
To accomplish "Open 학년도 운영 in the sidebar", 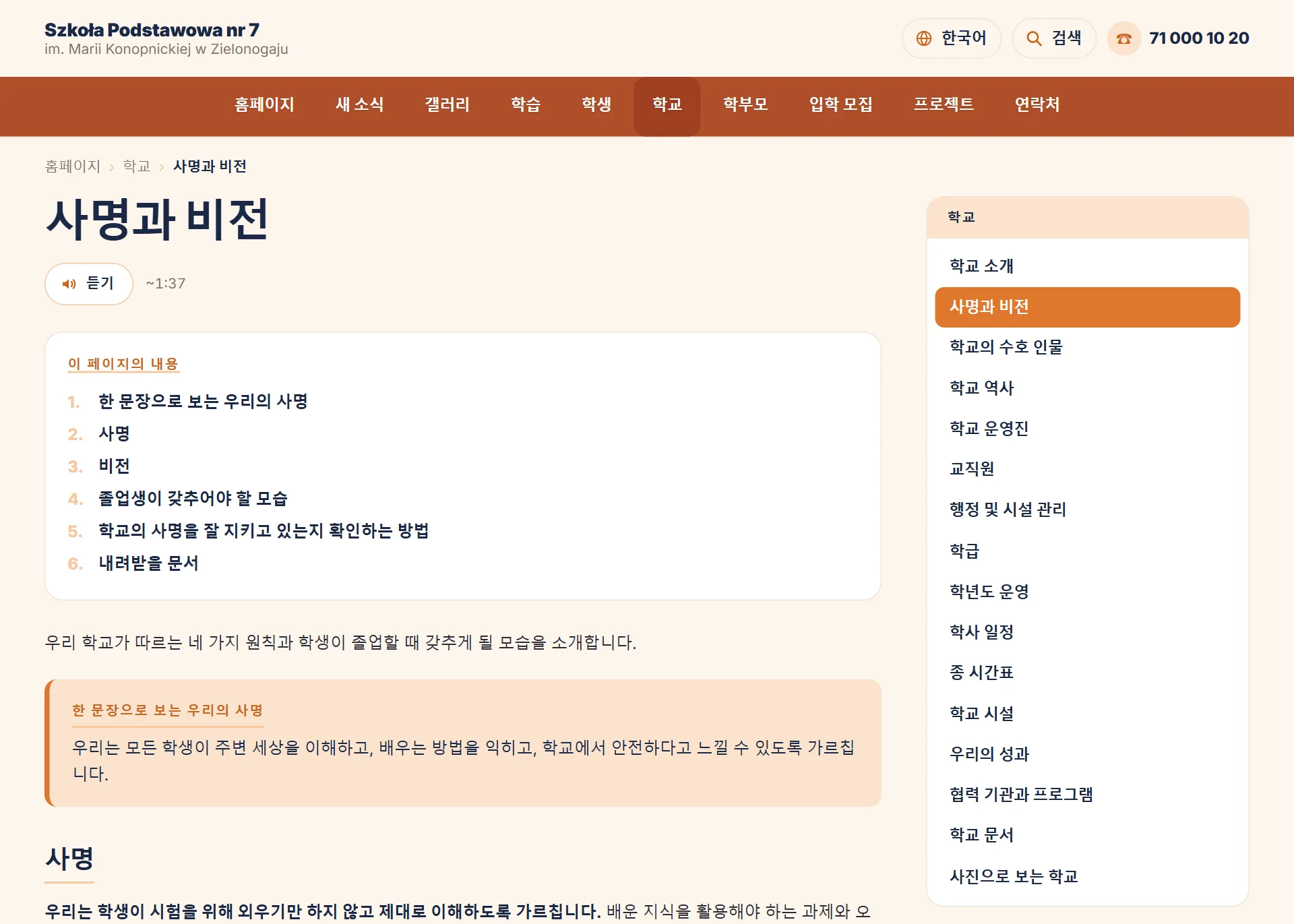I will [x=1087, y=592].
